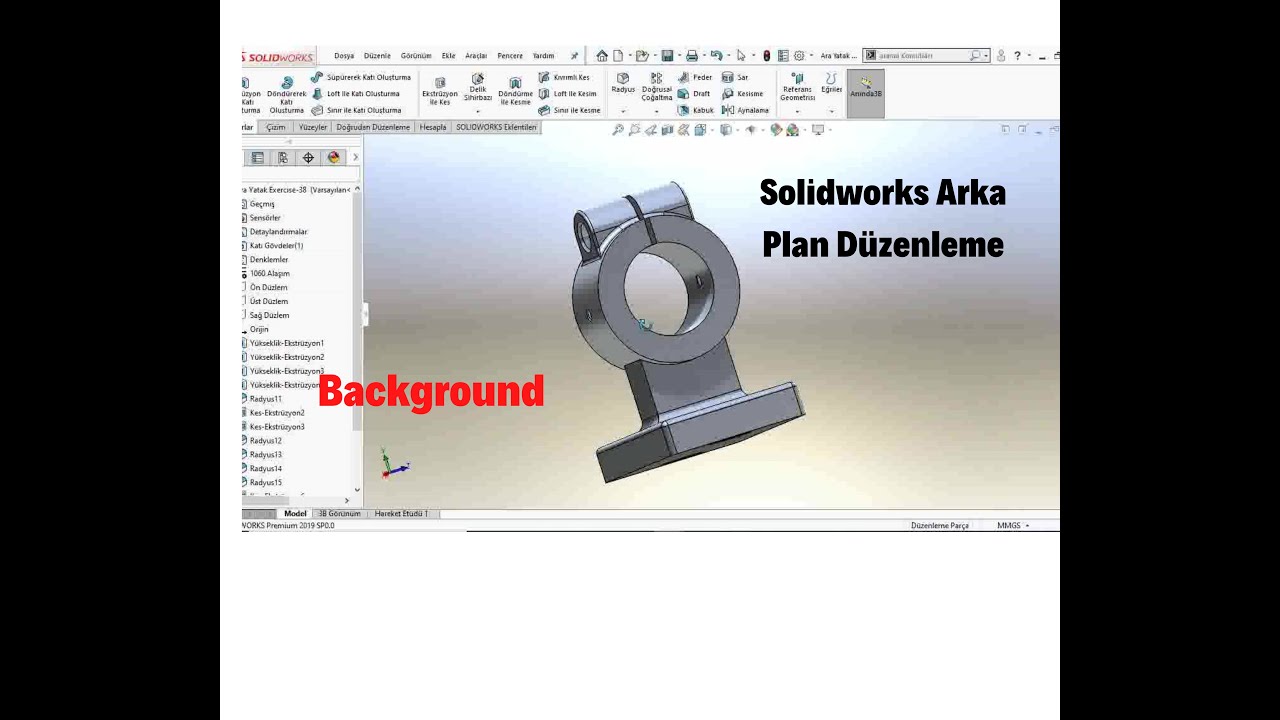Open dropdown arrow under Delik Sihirbazı
Screen dimensions: 1280x720
point(478,111)
